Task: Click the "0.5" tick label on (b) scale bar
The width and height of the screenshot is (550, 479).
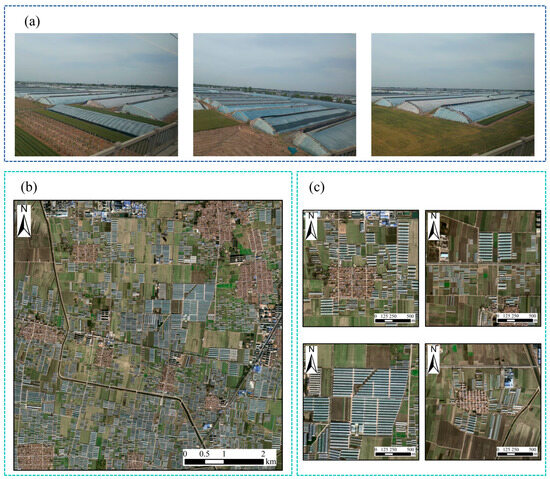Action: [x=204, y=454]
